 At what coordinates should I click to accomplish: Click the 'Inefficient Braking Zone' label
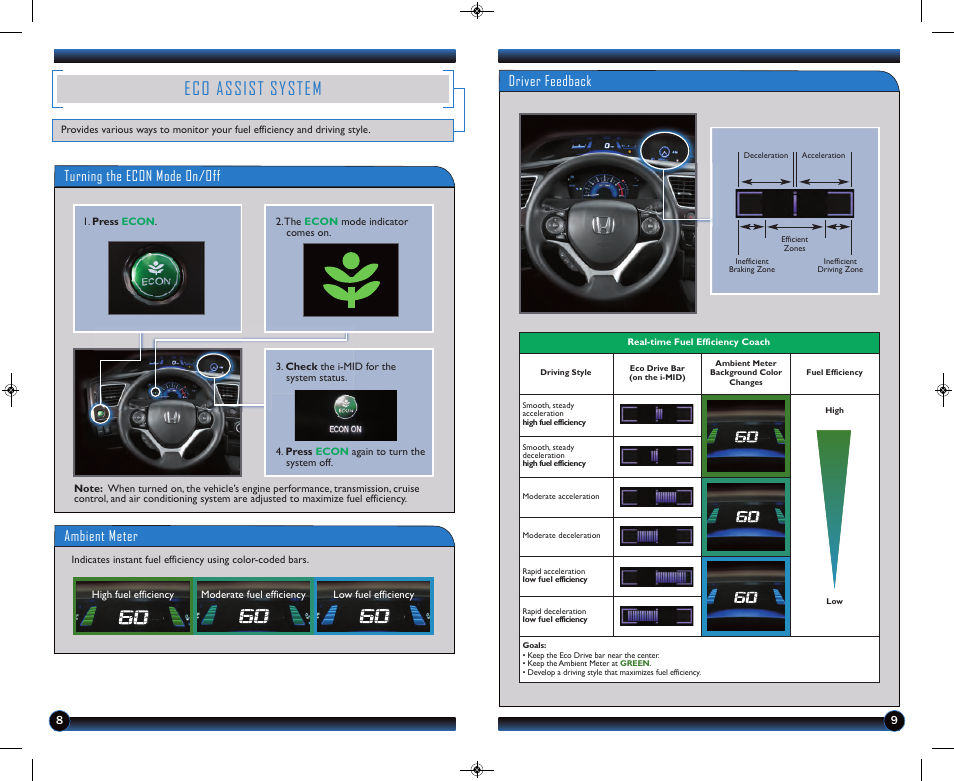pos(752,265)
